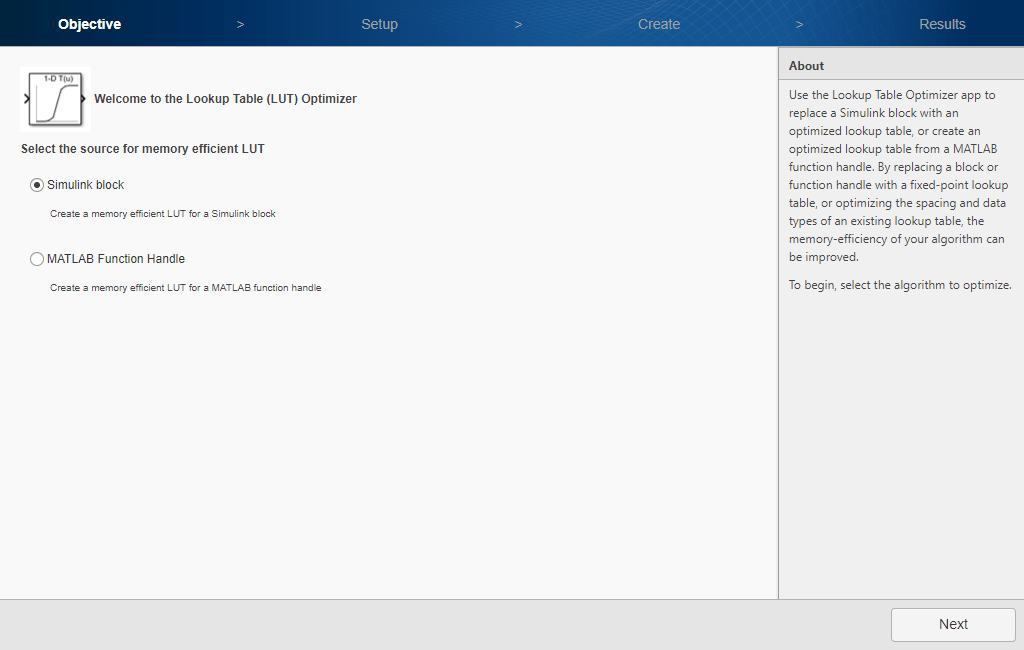Viewport: 1024px width, 650px height.
Task: Open the Create step
Action: 659,24
